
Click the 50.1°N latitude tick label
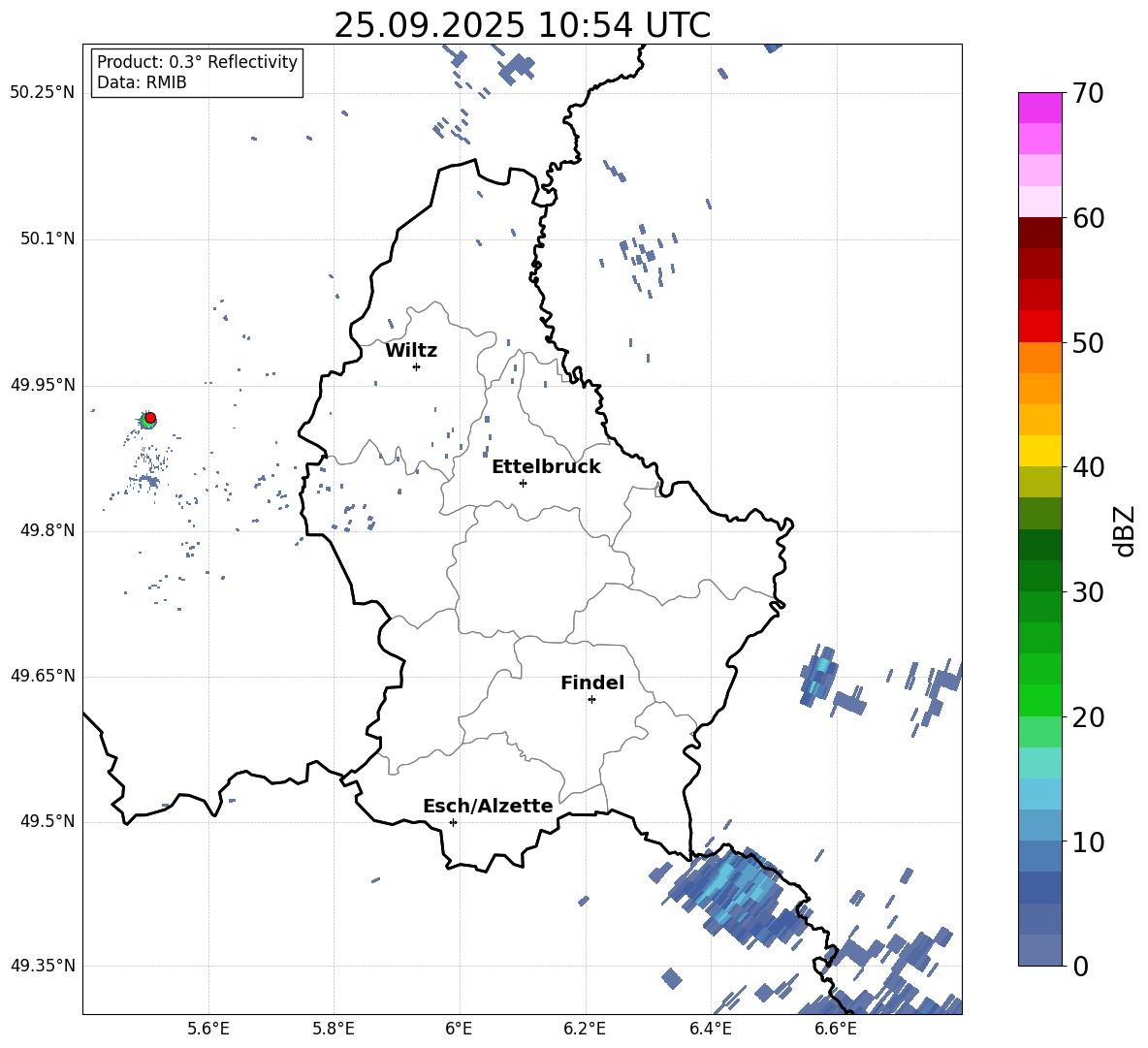pyautogui.click(x=48, y=239)
